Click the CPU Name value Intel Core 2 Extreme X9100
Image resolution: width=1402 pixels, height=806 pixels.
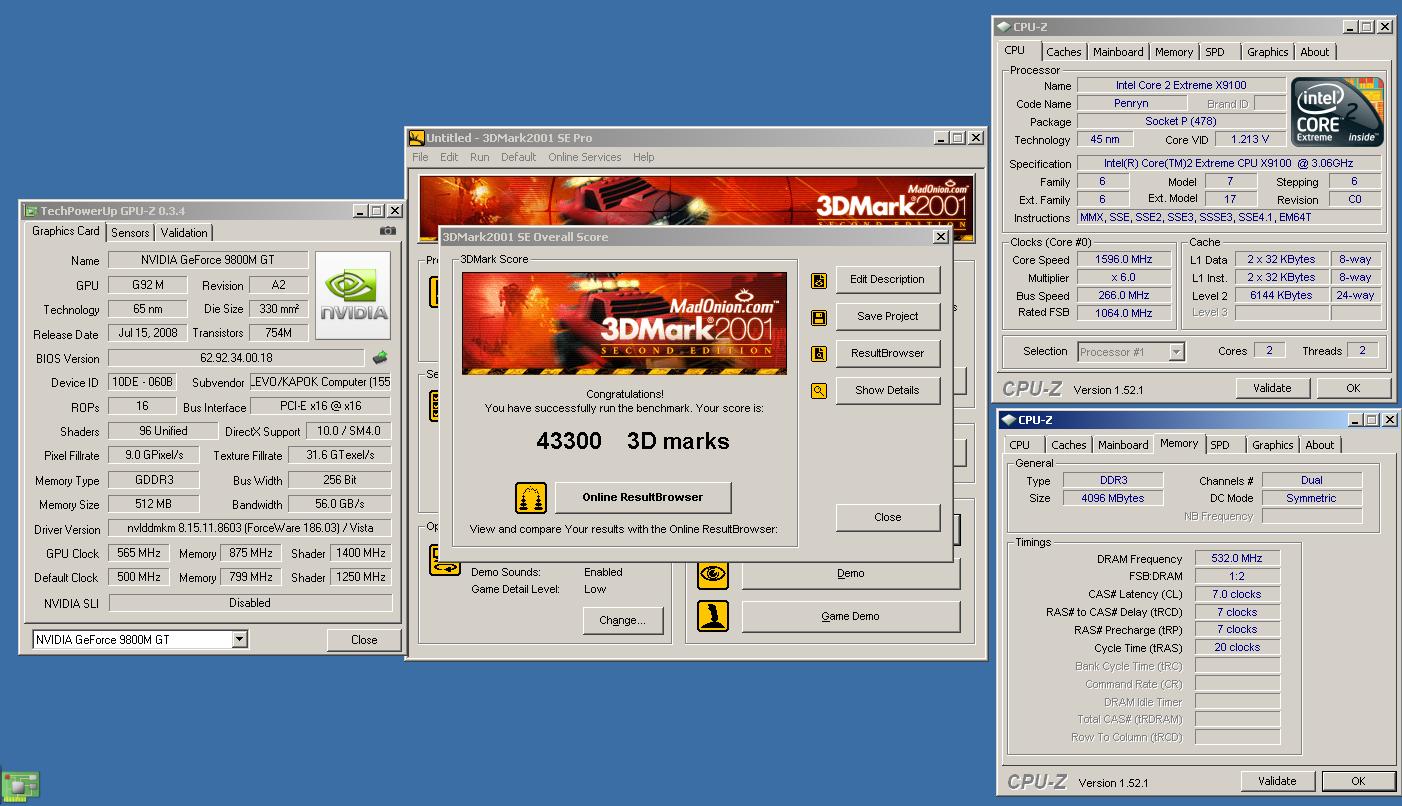click(1181, 86)
